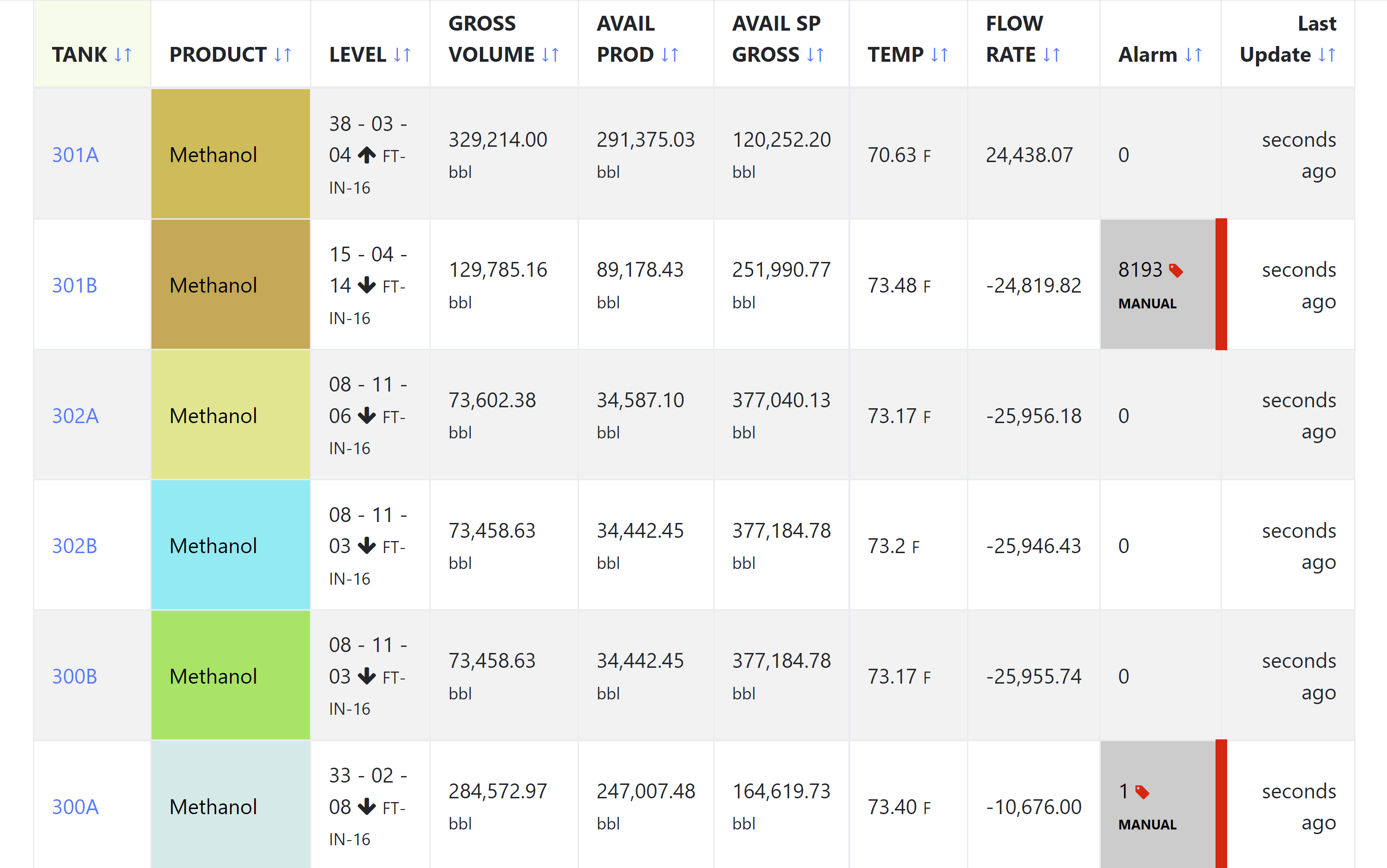Sort by AVAIL SP GROSS arrows

click(x=815, y=55)
